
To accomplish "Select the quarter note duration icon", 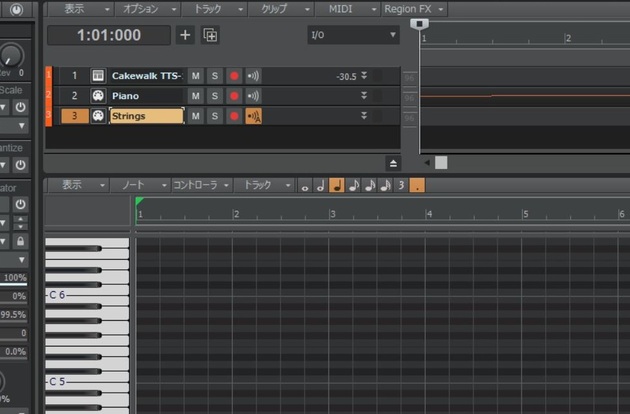I will (x=337, y=185).
